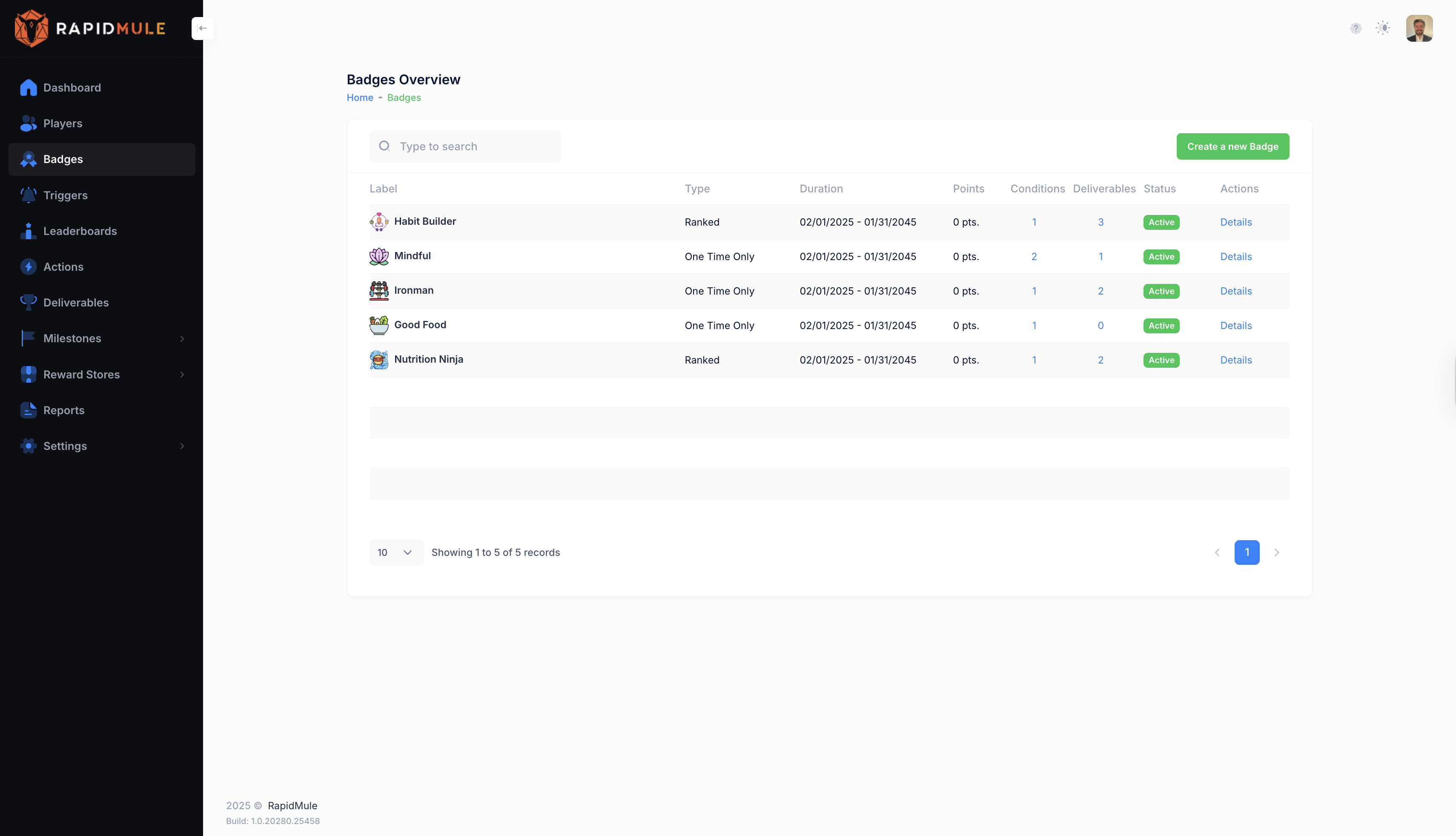Viewport: 1456px width, 836px height.
Task: Click the RapidMule logo
Action: tap(90, 28)
